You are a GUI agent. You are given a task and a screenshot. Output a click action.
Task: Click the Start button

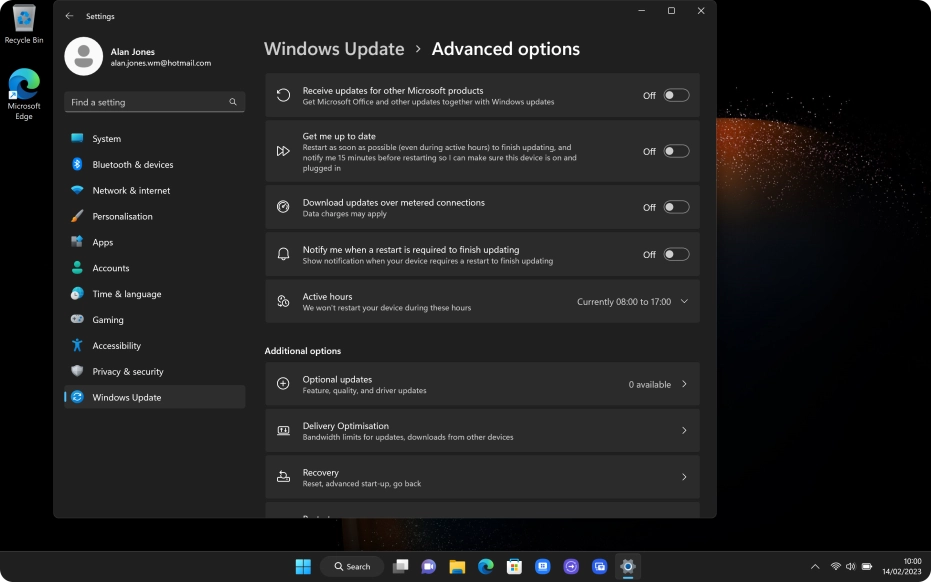point(302,566)
